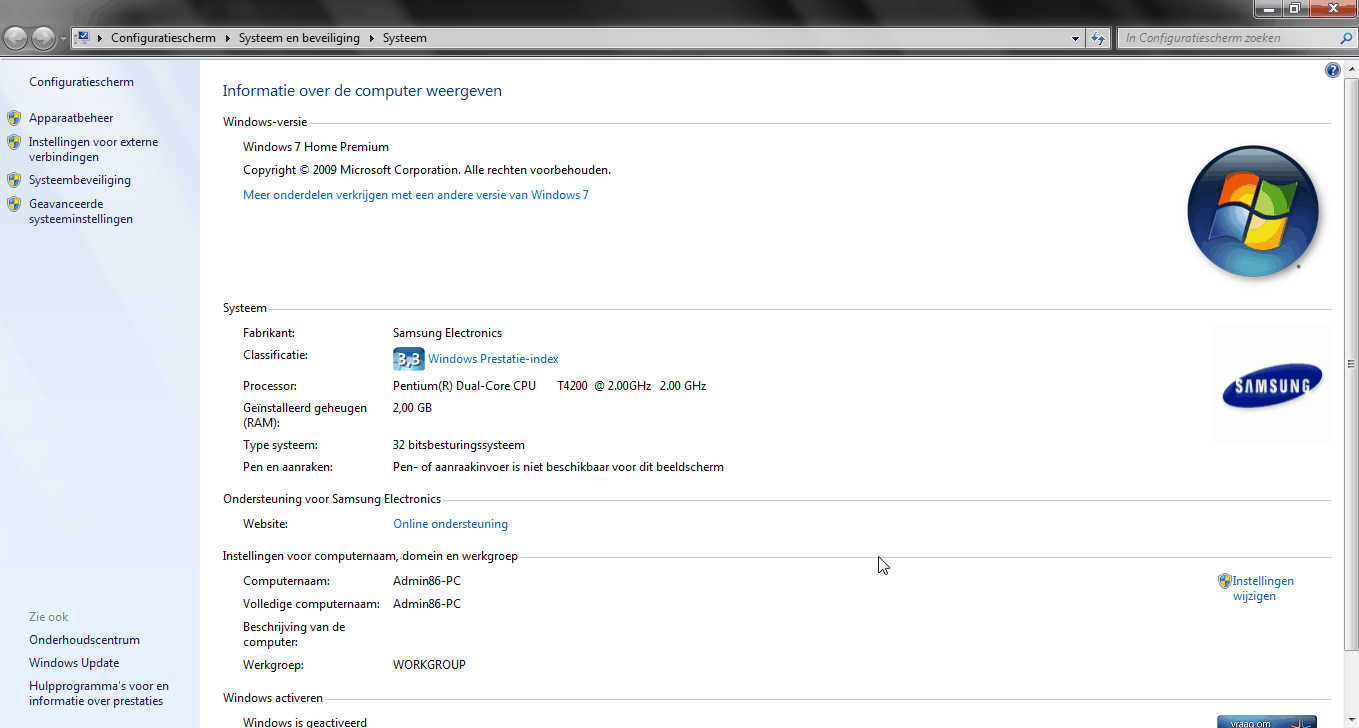Viewport: 1359px width, 728px height.
Task: Click the Copyright 2009 Microsoft Corporation line
Action: coord(427,170)
